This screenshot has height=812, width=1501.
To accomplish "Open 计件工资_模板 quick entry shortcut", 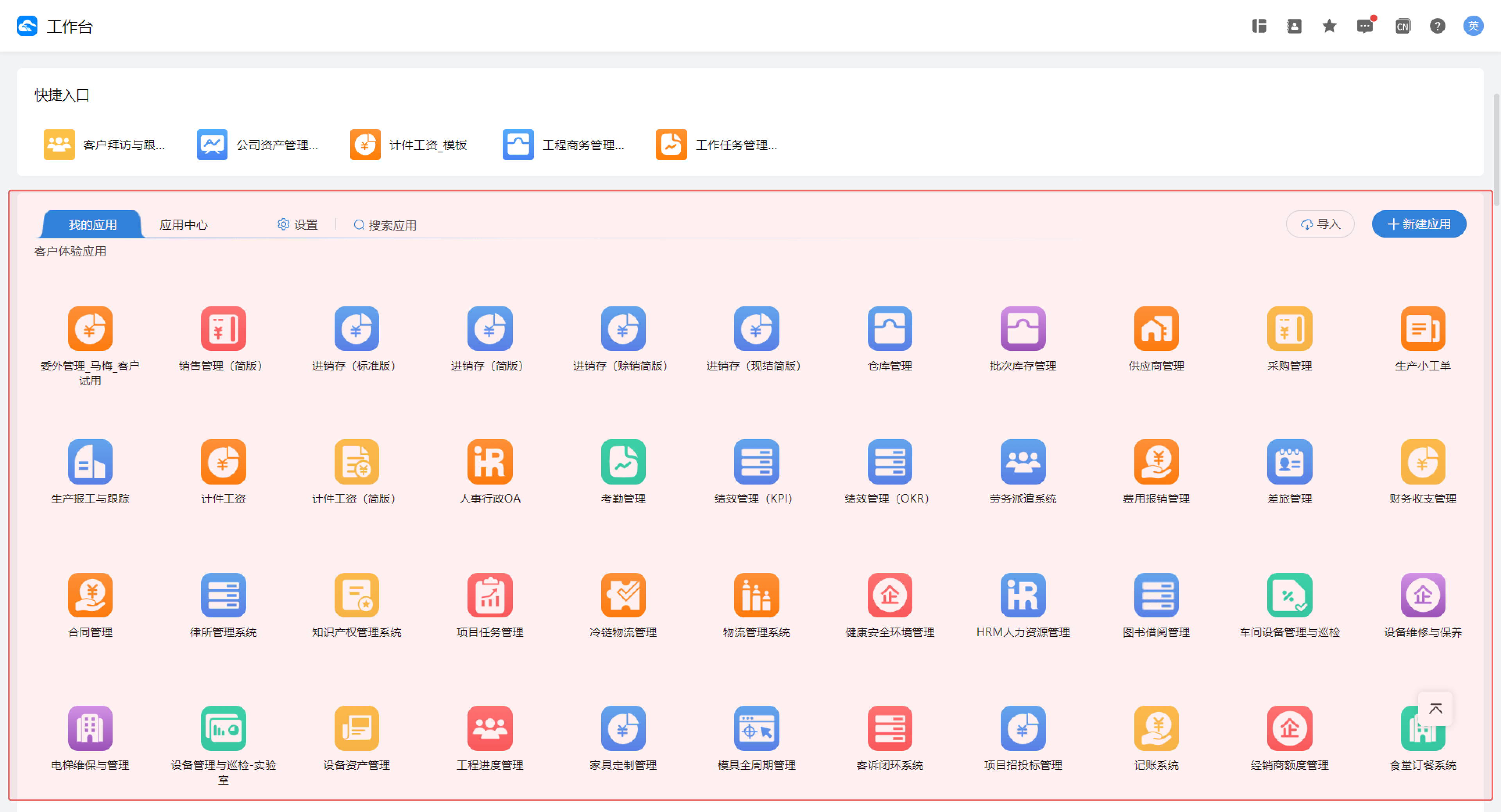I will point(409,145).
